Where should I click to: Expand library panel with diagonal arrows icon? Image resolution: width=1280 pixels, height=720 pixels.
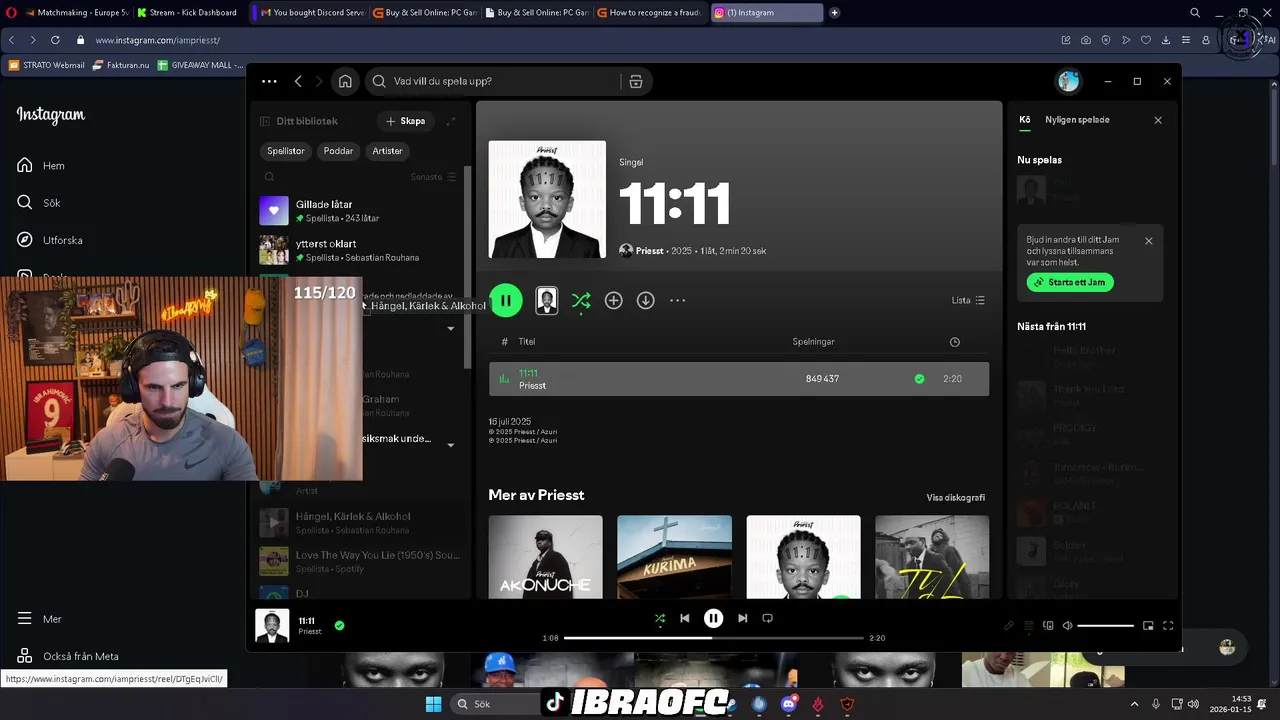click(x=451, y=121)
